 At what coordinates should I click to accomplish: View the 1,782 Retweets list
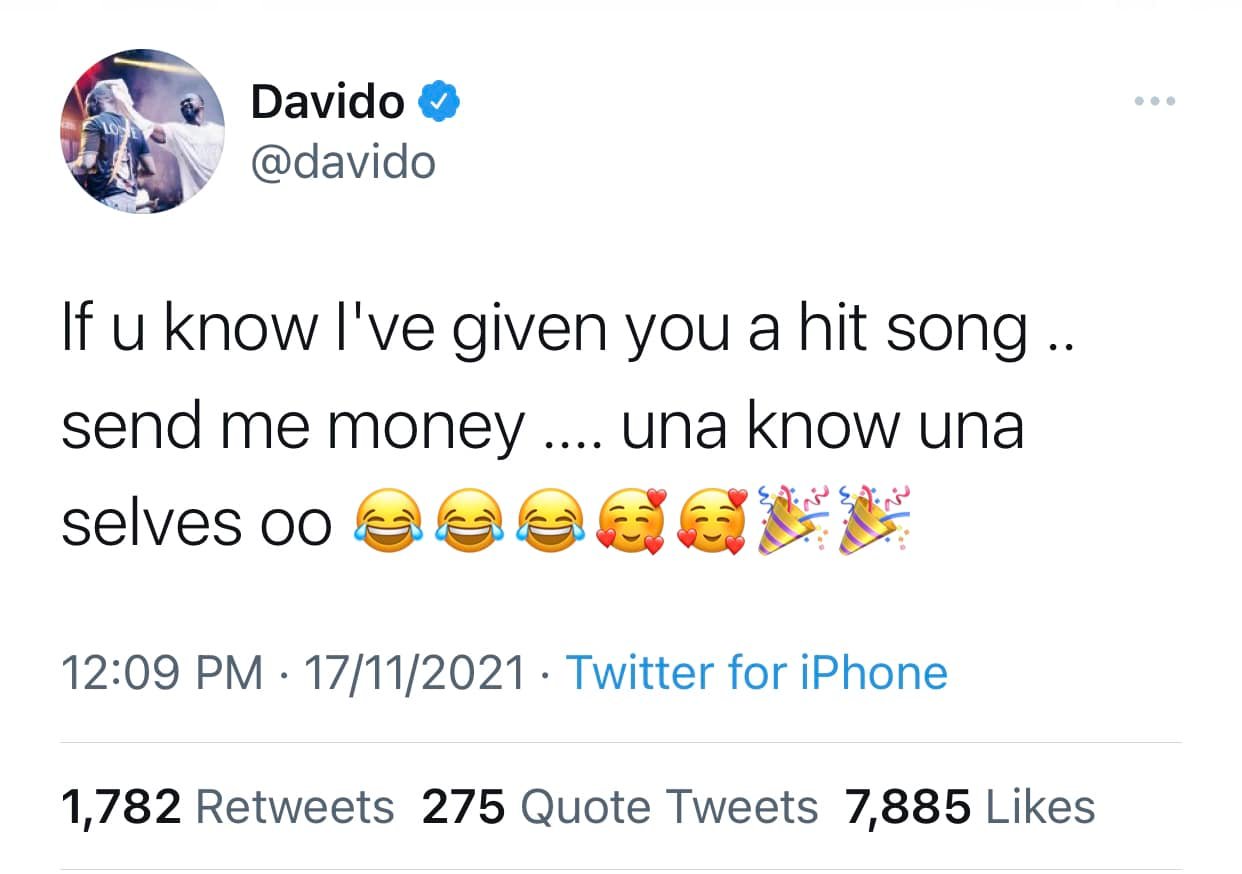[228, 807]
